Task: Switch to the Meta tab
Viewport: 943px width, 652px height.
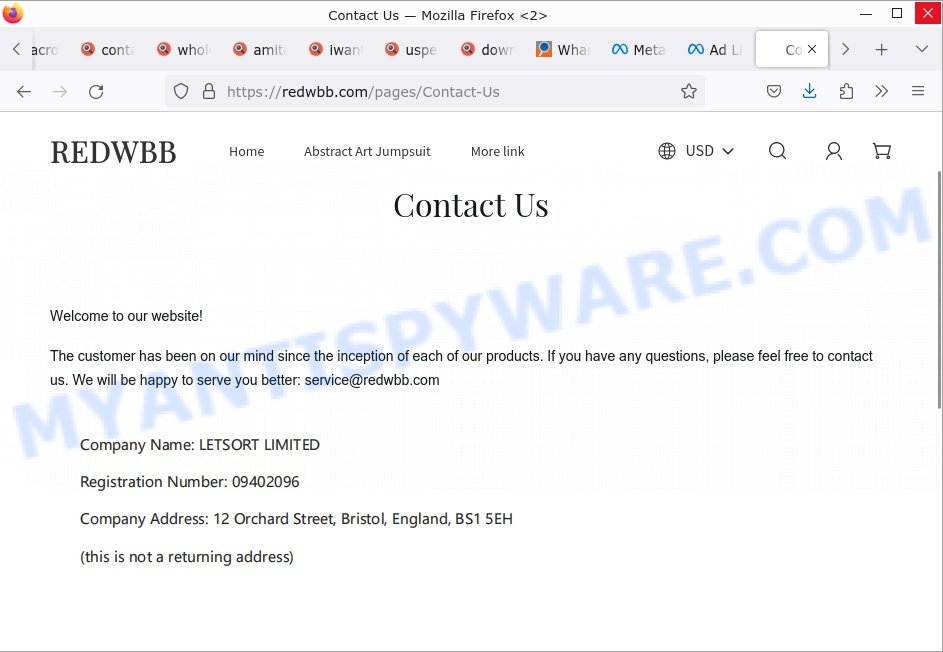Action: coord(639,49)
